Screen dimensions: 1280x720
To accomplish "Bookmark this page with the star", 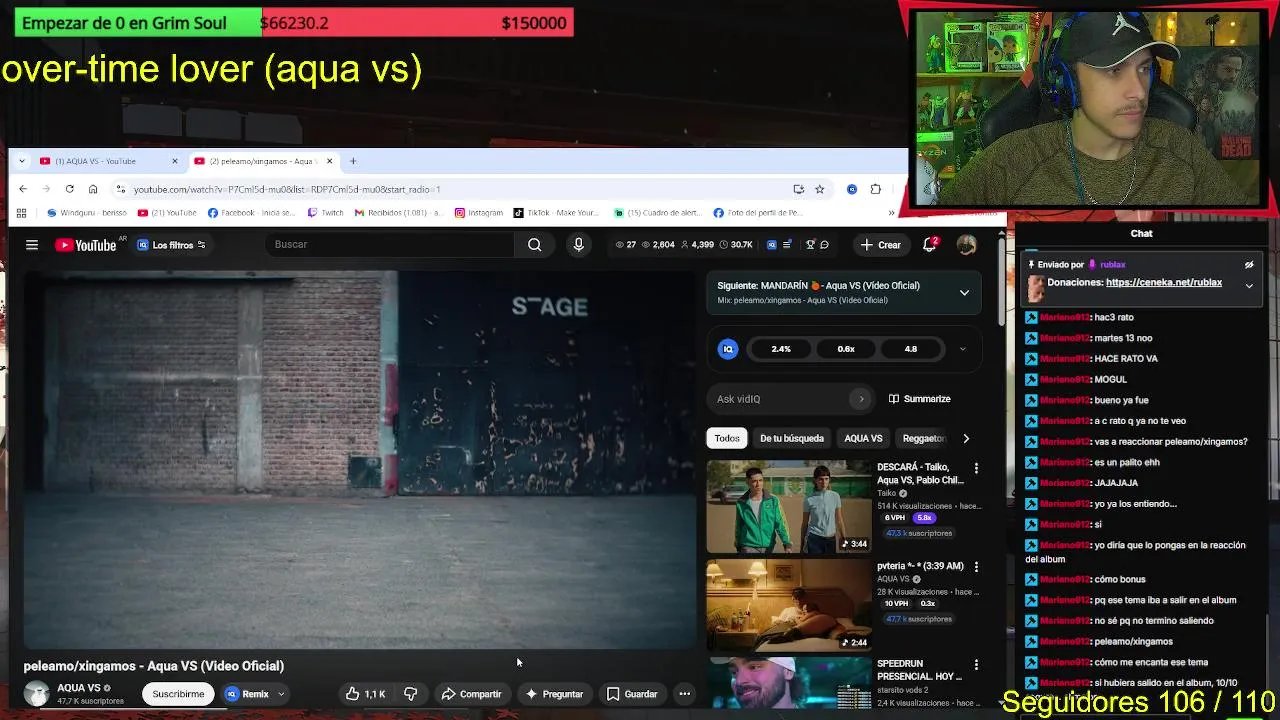I will (x=819, y=189).
